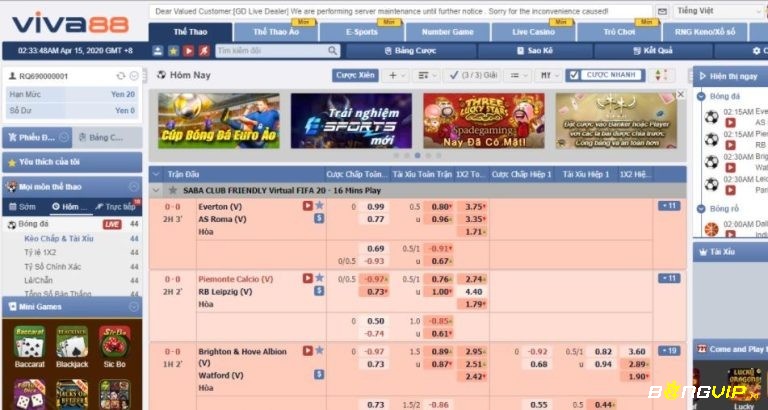This screenshot has width=768, height=410.
Task: Go to first banner carousel dot
Action: (x=396, y=155)
